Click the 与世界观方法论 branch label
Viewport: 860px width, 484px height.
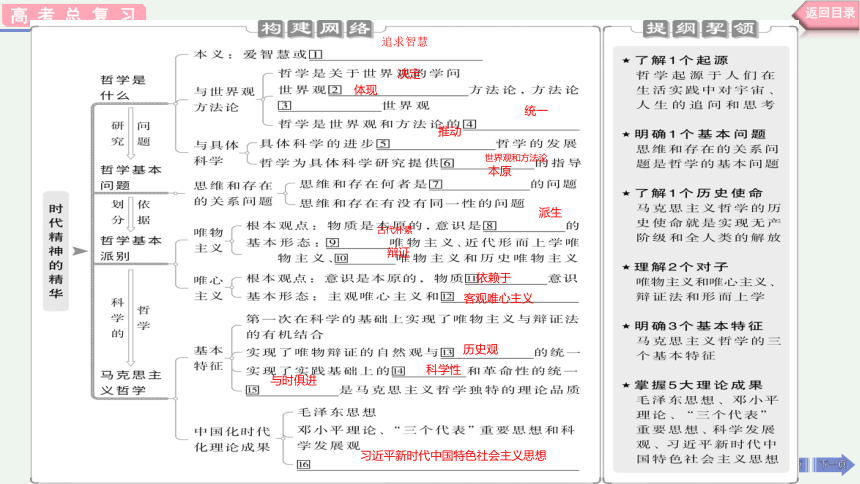coord(224,99)
